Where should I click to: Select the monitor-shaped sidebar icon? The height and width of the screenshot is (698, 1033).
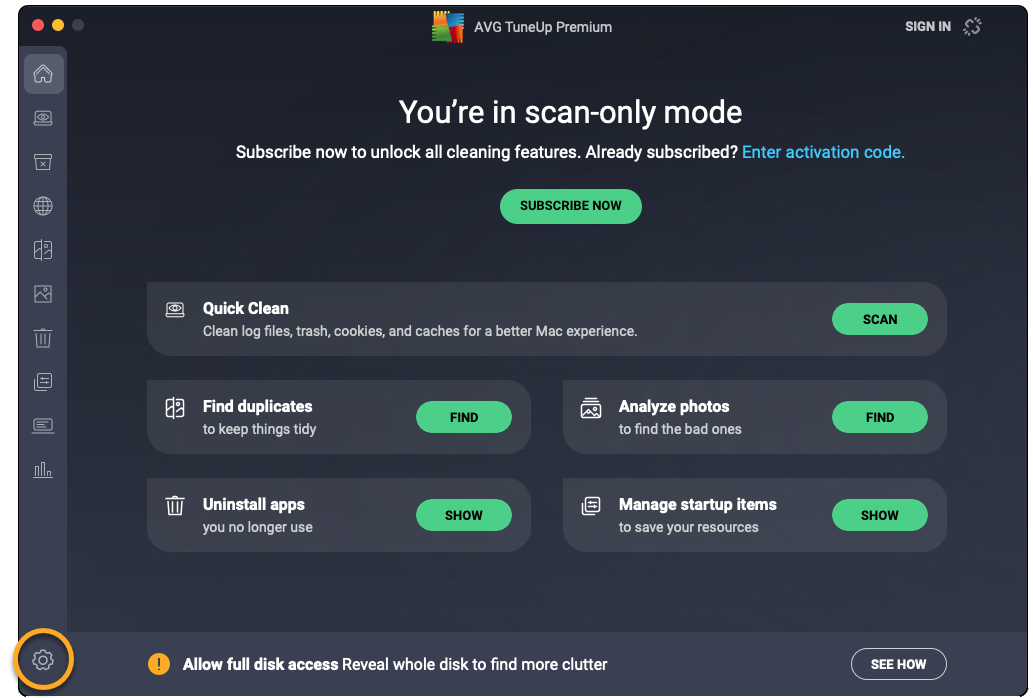[43, 426]
